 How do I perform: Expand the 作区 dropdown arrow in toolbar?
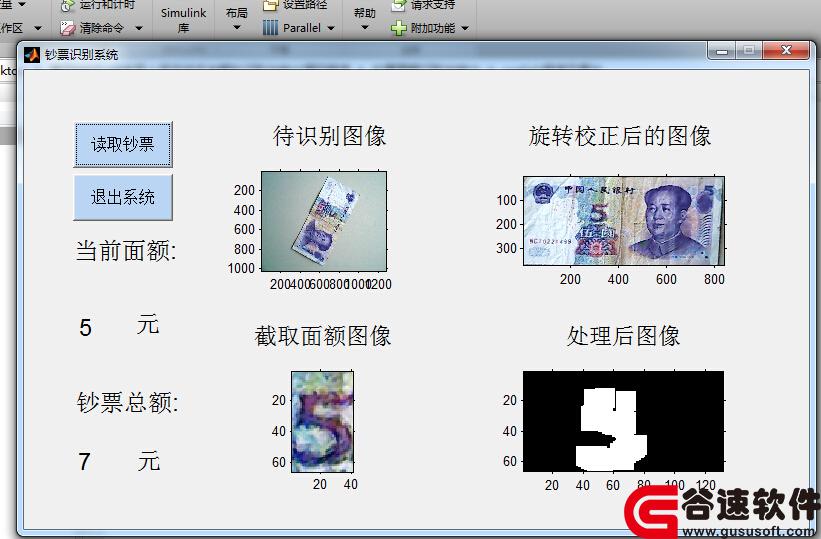[x=38, y=28]
